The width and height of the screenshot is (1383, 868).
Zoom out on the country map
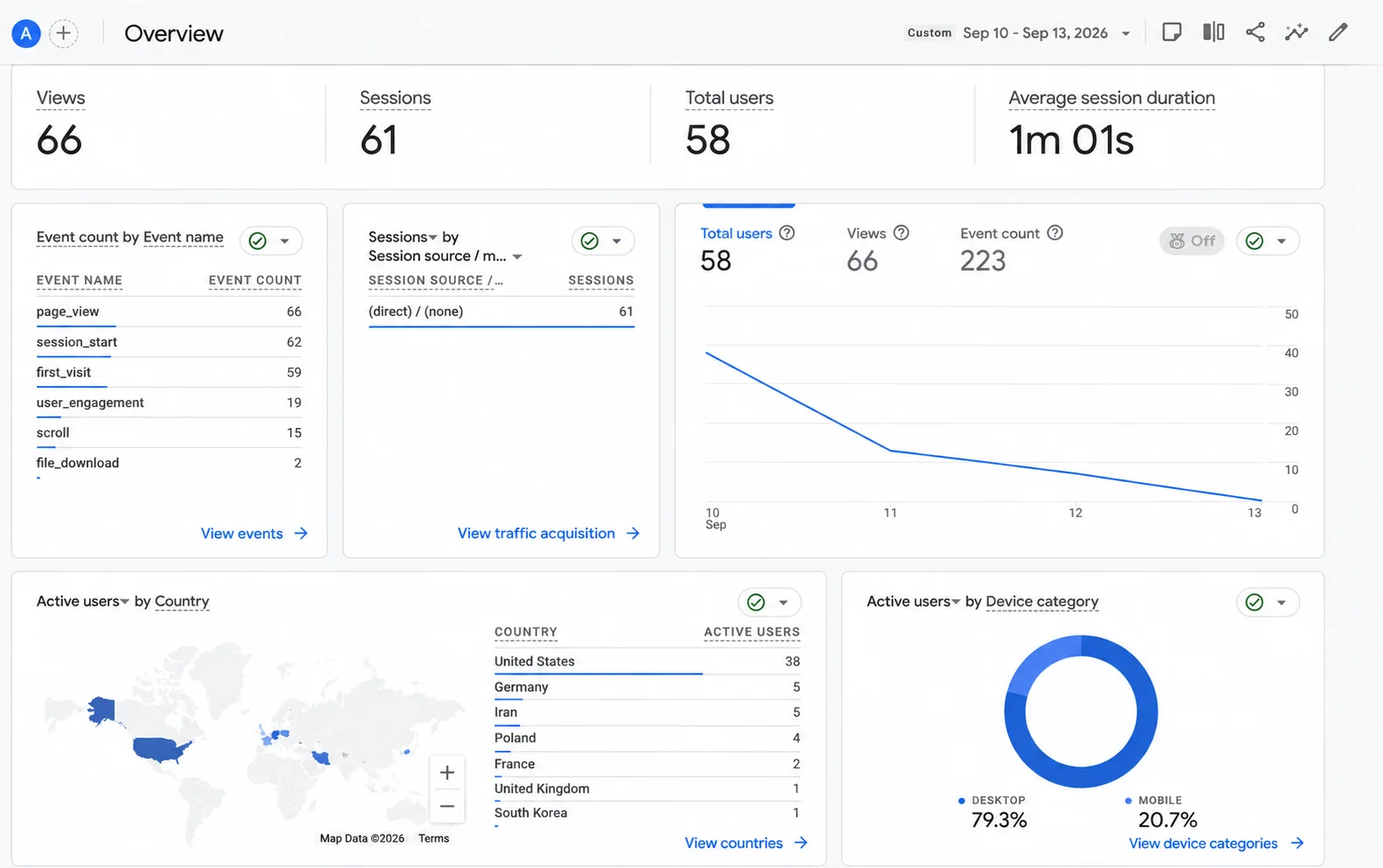[447, 806]
